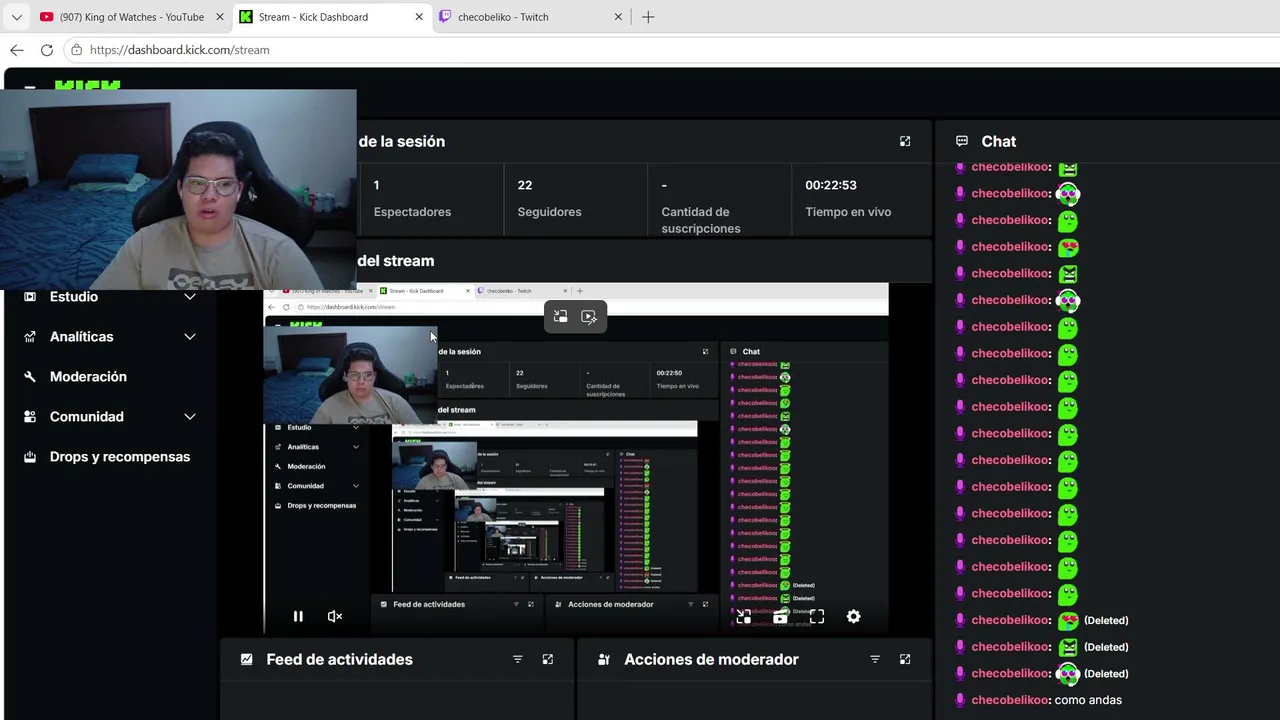Expand the Analíticas sidebar section

(189, 336)
